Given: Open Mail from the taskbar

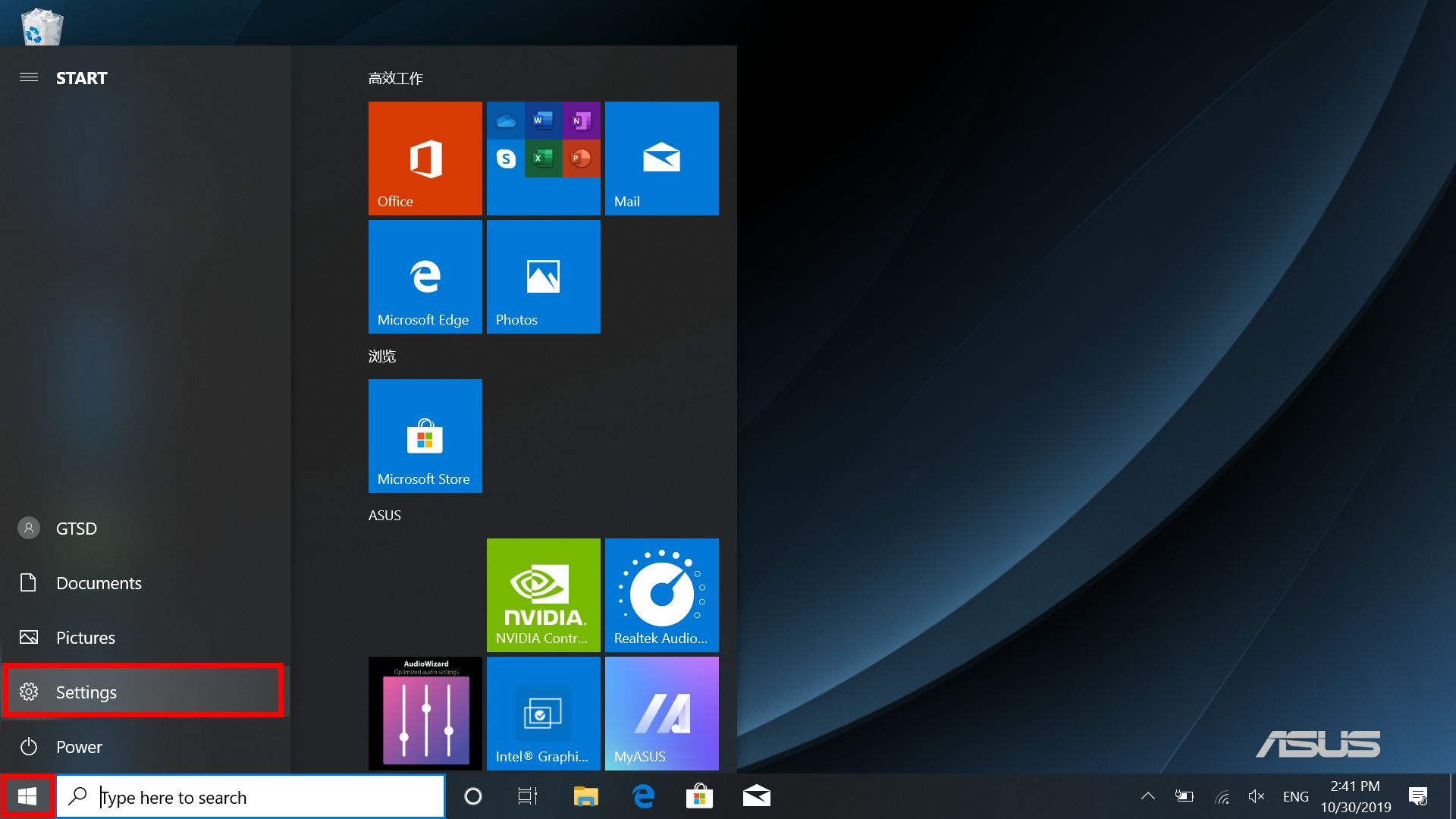Looking at the screenshot, I should [757, 796].
